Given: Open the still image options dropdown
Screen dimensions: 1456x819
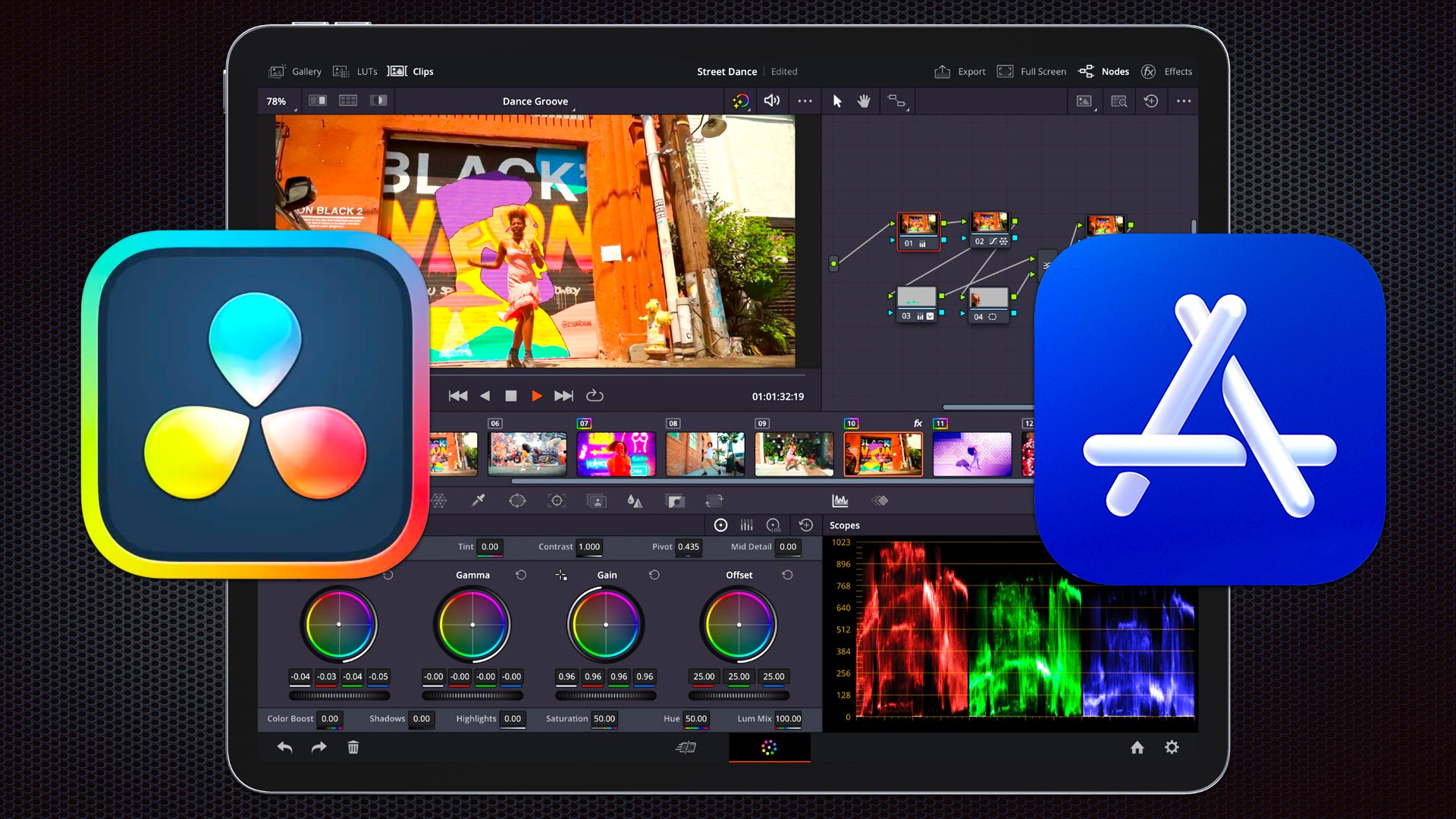Looking at the screenshot, I should click(1085, 101).
